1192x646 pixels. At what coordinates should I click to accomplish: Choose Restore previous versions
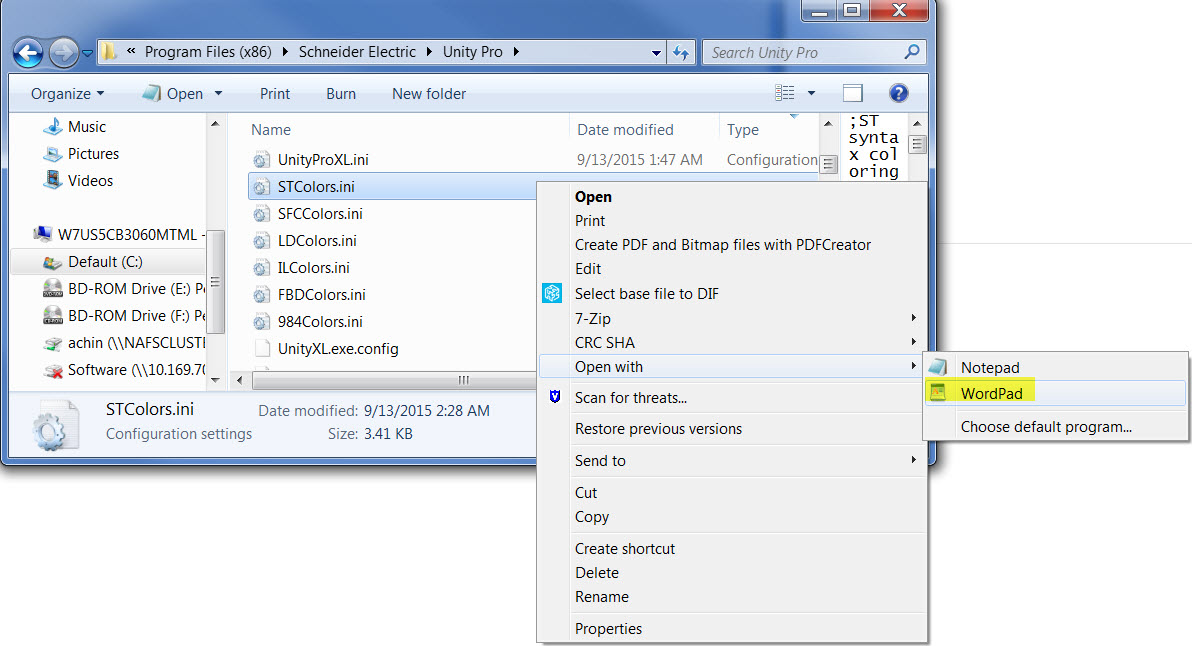[658, 429]
